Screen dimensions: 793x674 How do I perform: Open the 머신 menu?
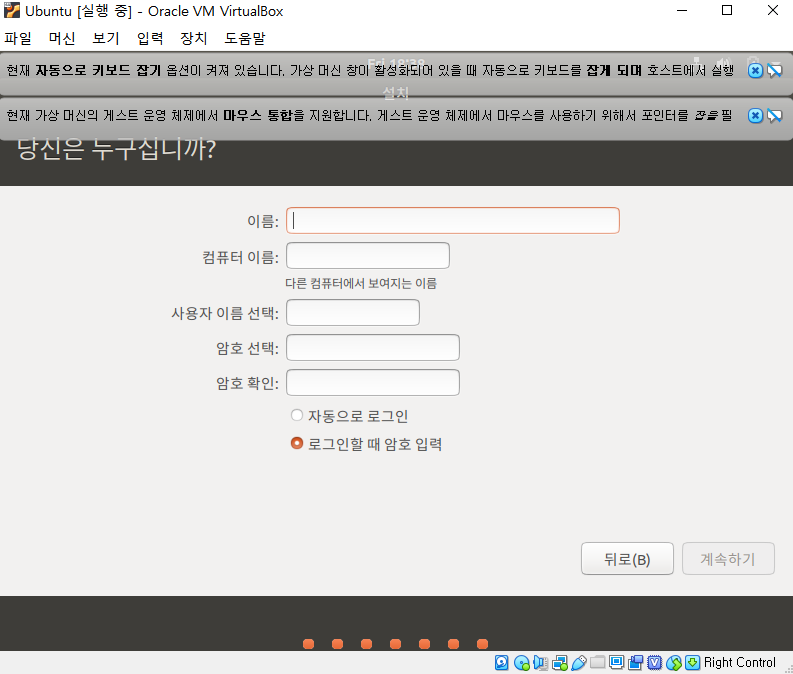click(x=62, y=38)
